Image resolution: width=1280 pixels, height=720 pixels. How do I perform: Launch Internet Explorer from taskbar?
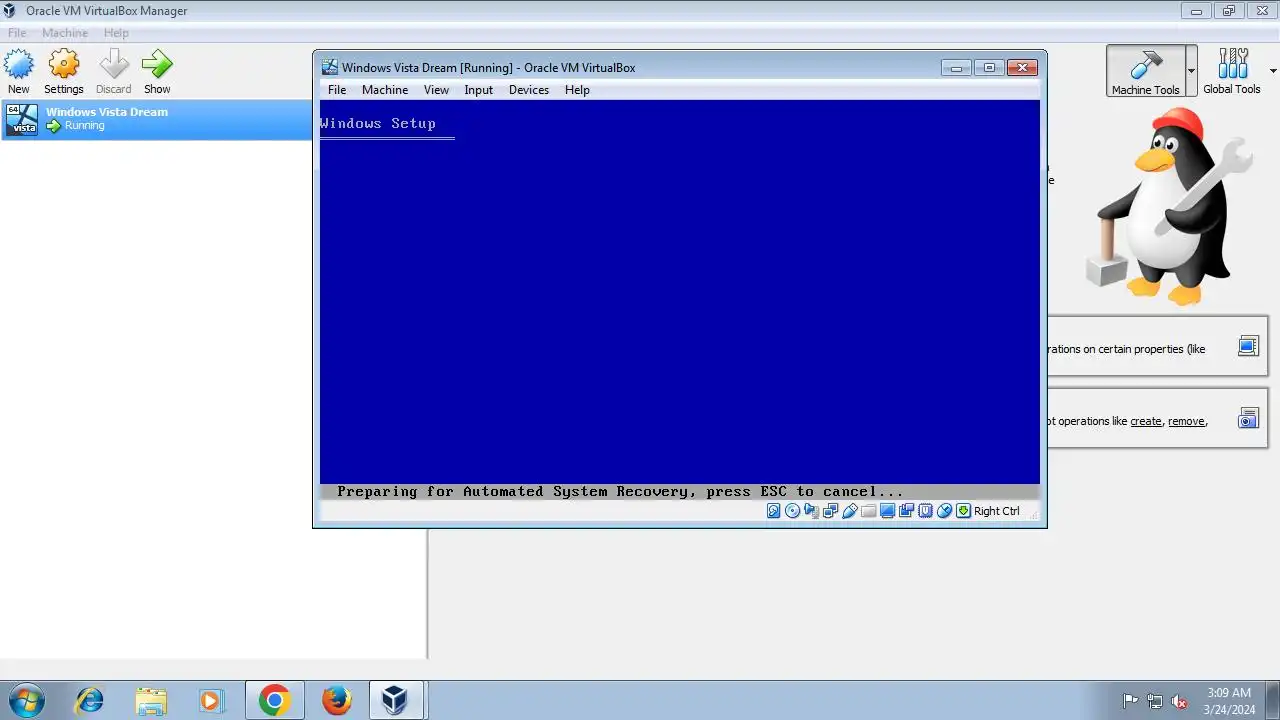[89, 700]
